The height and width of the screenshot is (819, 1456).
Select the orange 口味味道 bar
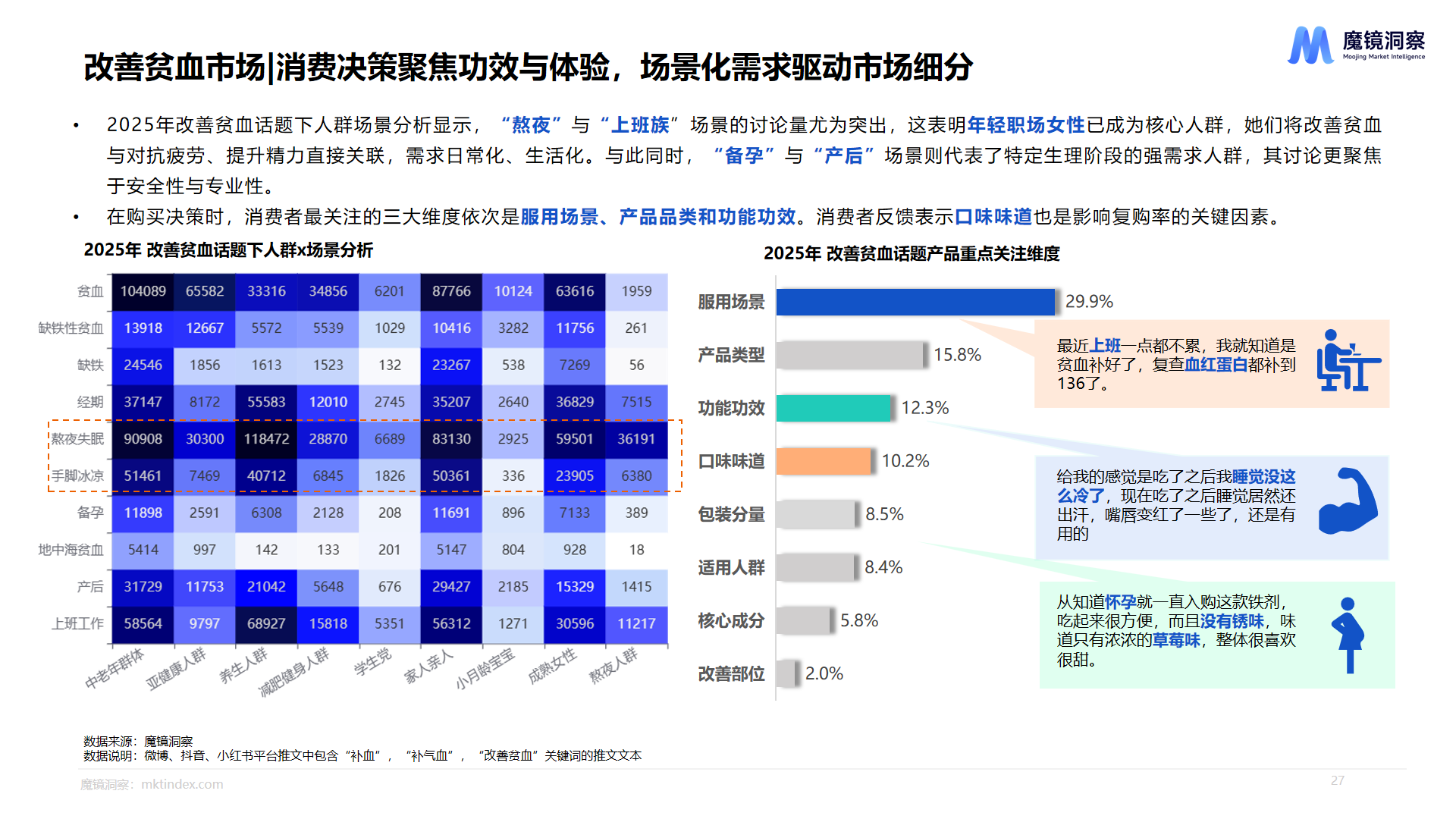(x=823, y=461)
